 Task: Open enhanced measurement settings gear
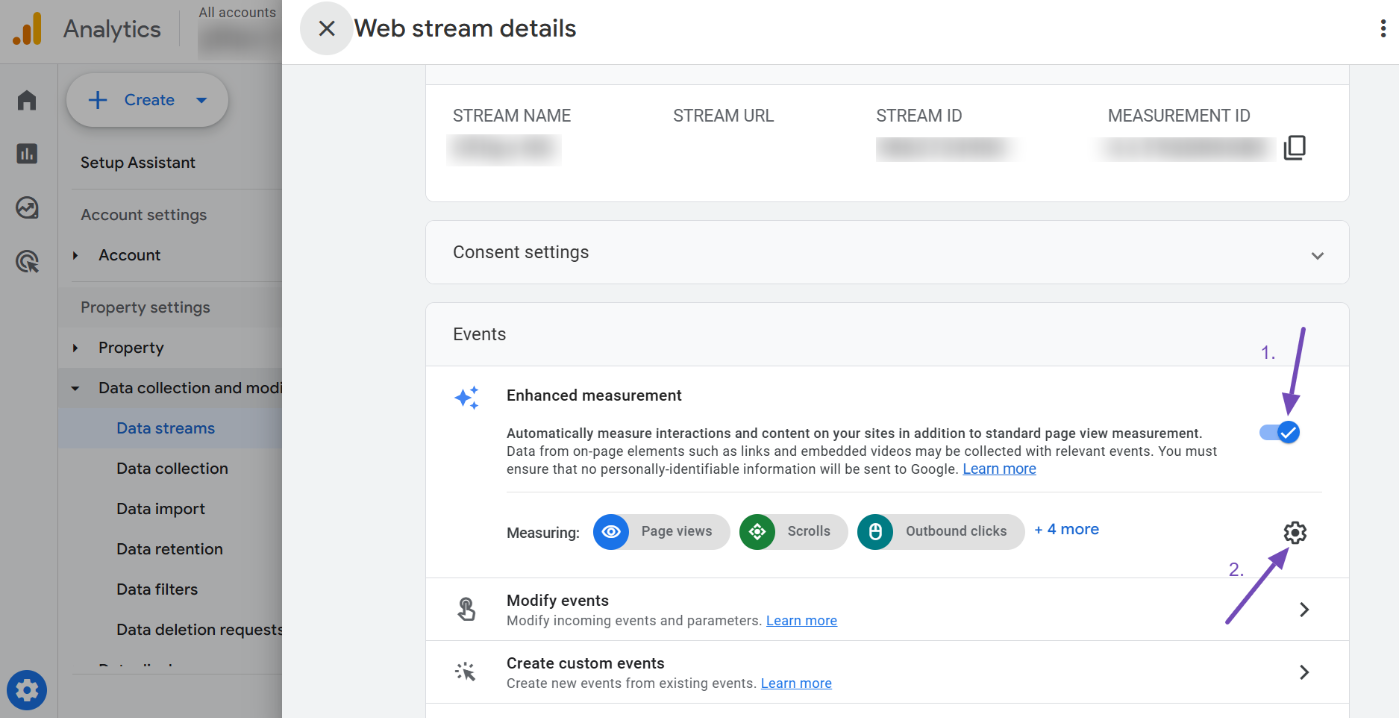1295,533
